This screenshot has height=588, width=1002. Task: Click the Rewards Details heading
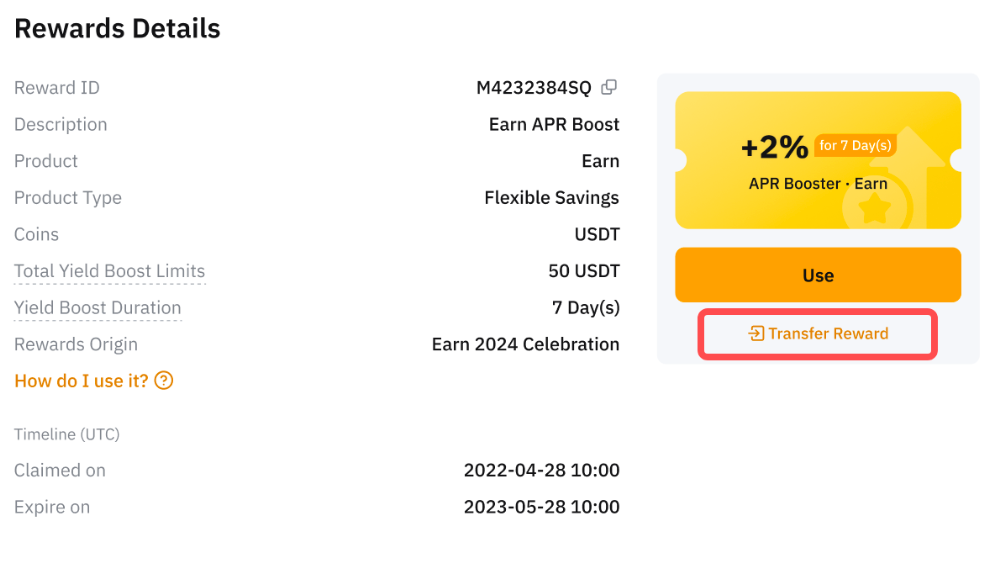tap(117, 29)
